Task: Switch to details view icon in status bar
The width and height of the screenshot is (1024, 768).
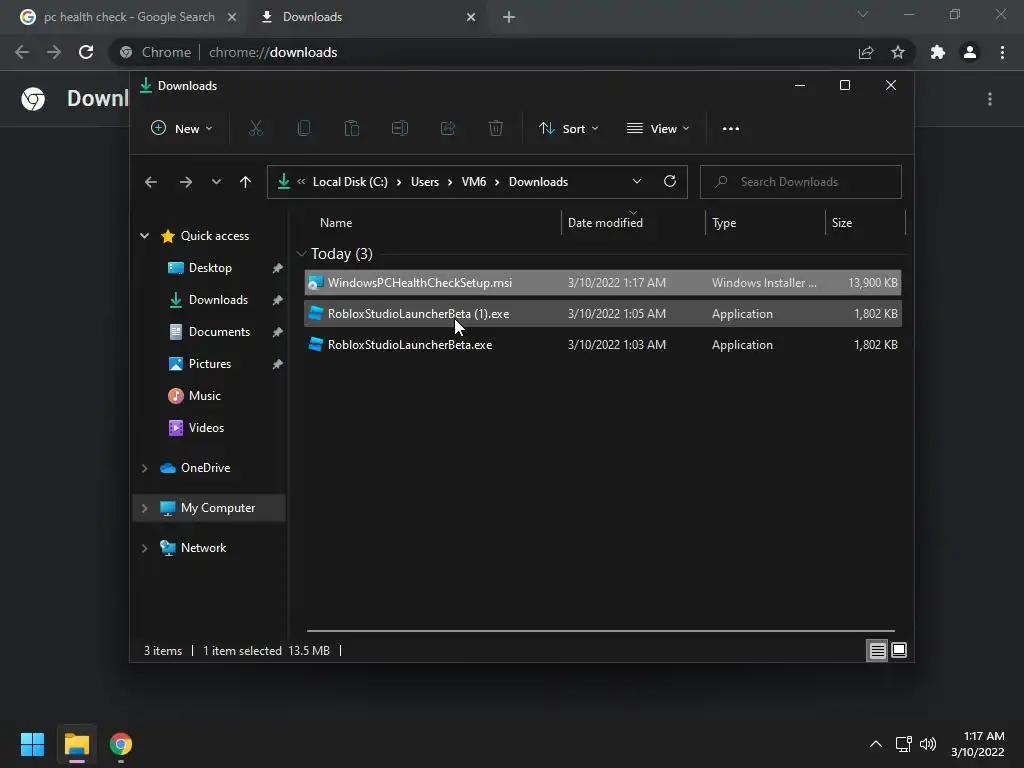Action: point(877,650)
